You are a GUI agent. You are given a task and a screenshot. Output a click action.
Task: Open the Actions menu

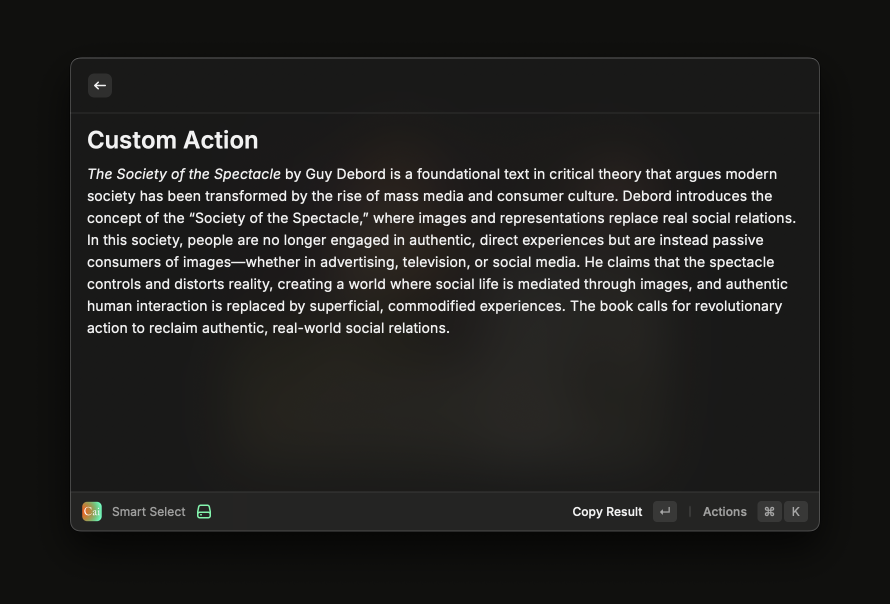[724, 512]
